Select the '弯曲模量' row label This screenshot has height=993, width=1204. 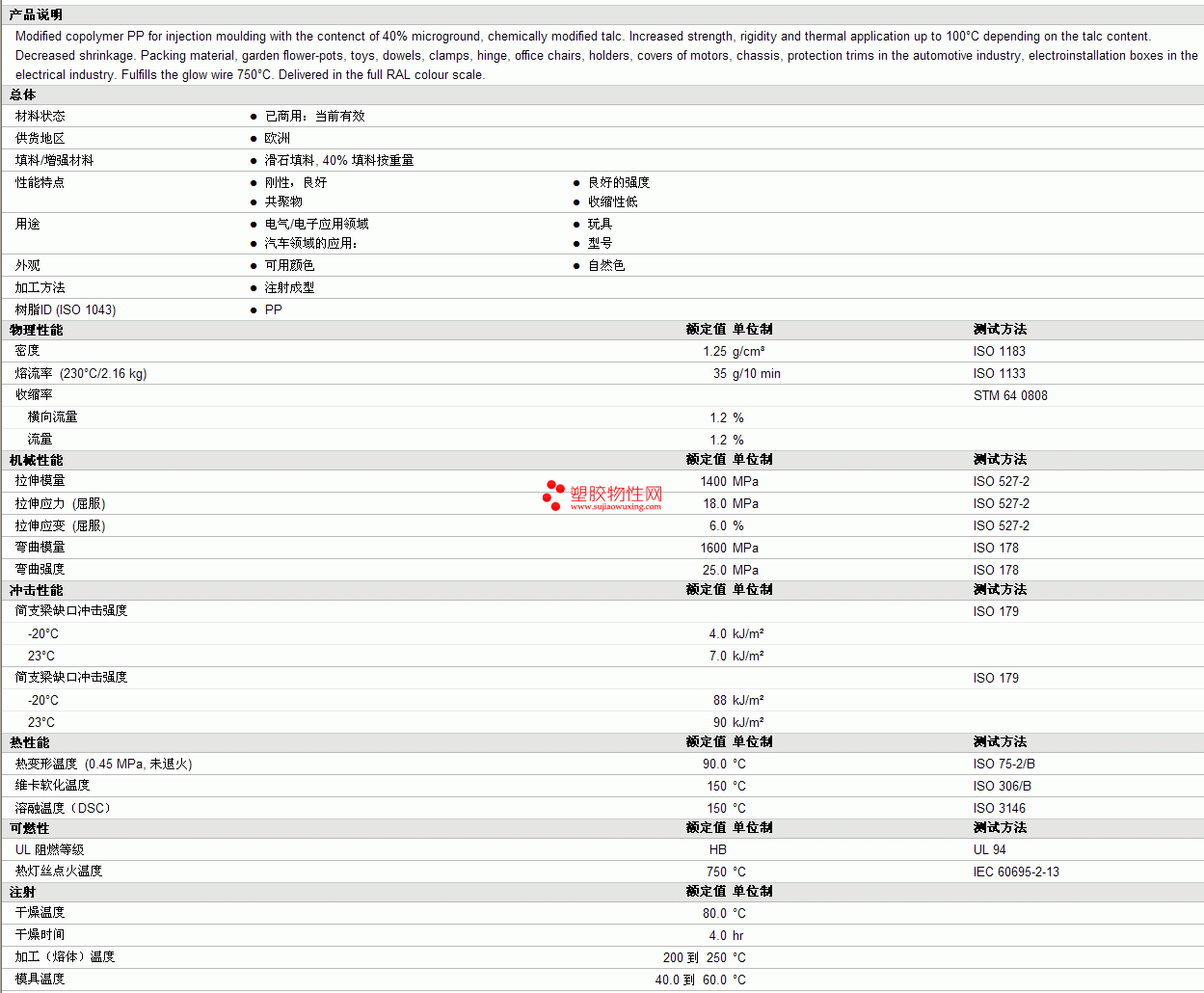[40, 547]
